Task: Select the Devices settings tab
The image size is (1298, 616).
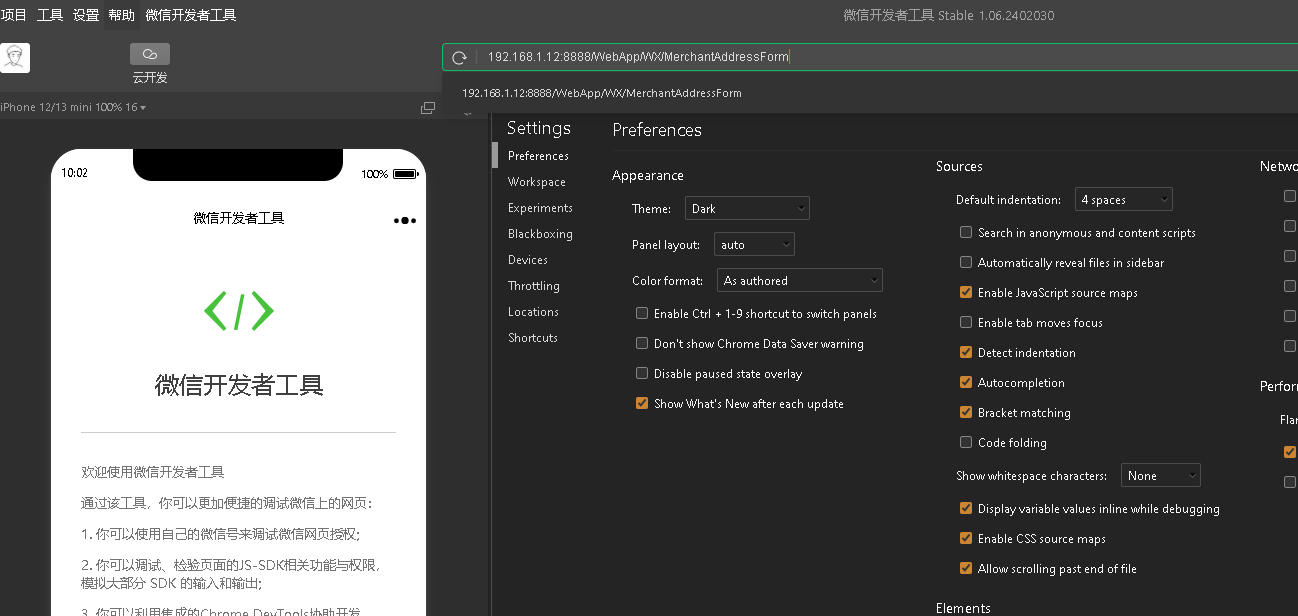Action: point(528,260)
